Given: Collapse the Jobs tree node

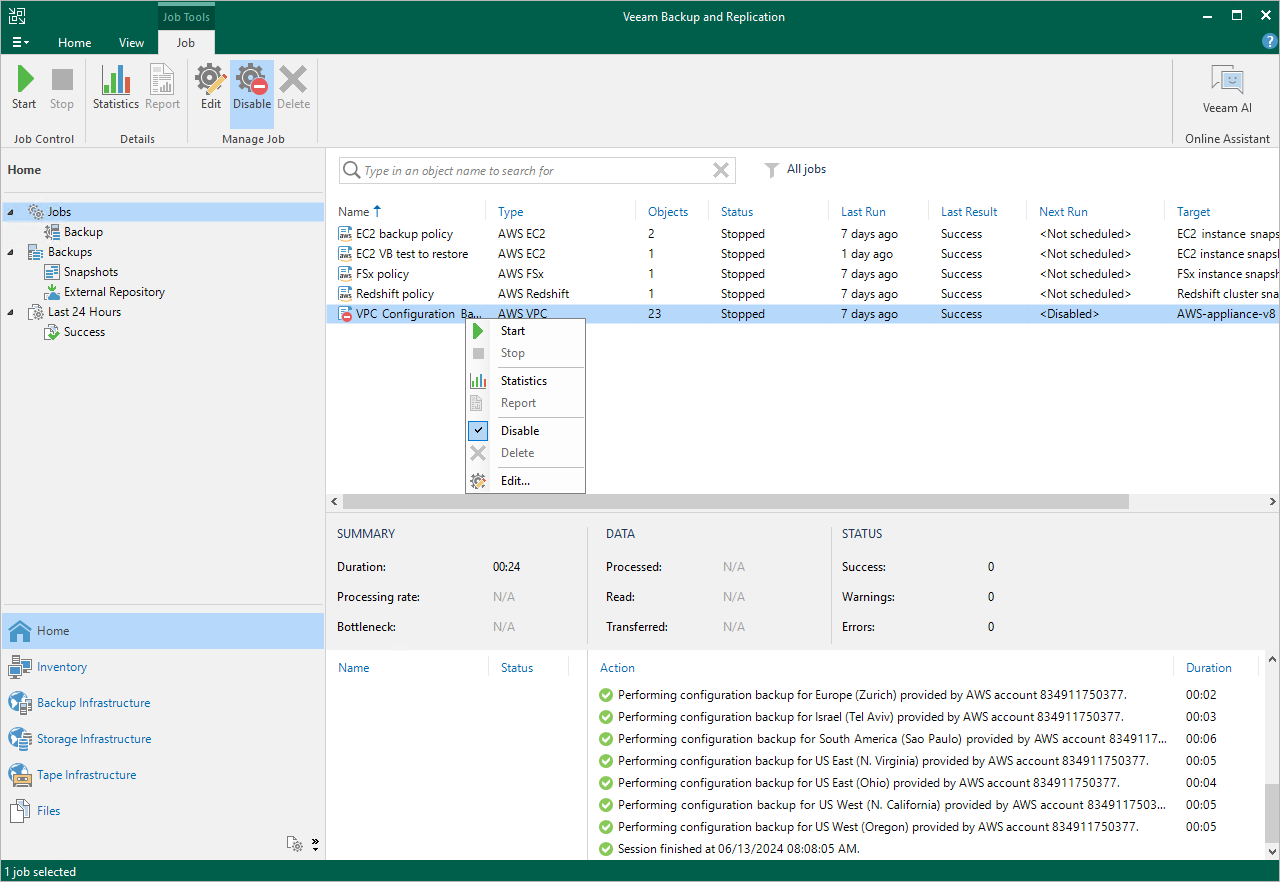Looking at the screenshot, I should [x=11, y=212].
